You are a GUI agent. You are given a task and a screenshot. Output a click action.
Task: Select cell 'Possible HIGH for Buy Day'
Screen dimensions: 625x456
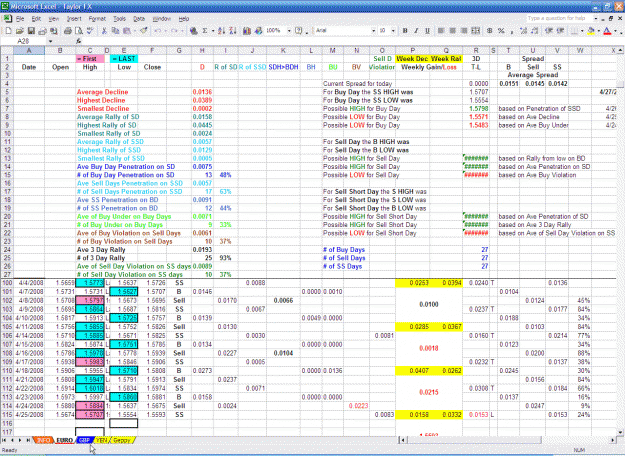(x=362, y=108)
